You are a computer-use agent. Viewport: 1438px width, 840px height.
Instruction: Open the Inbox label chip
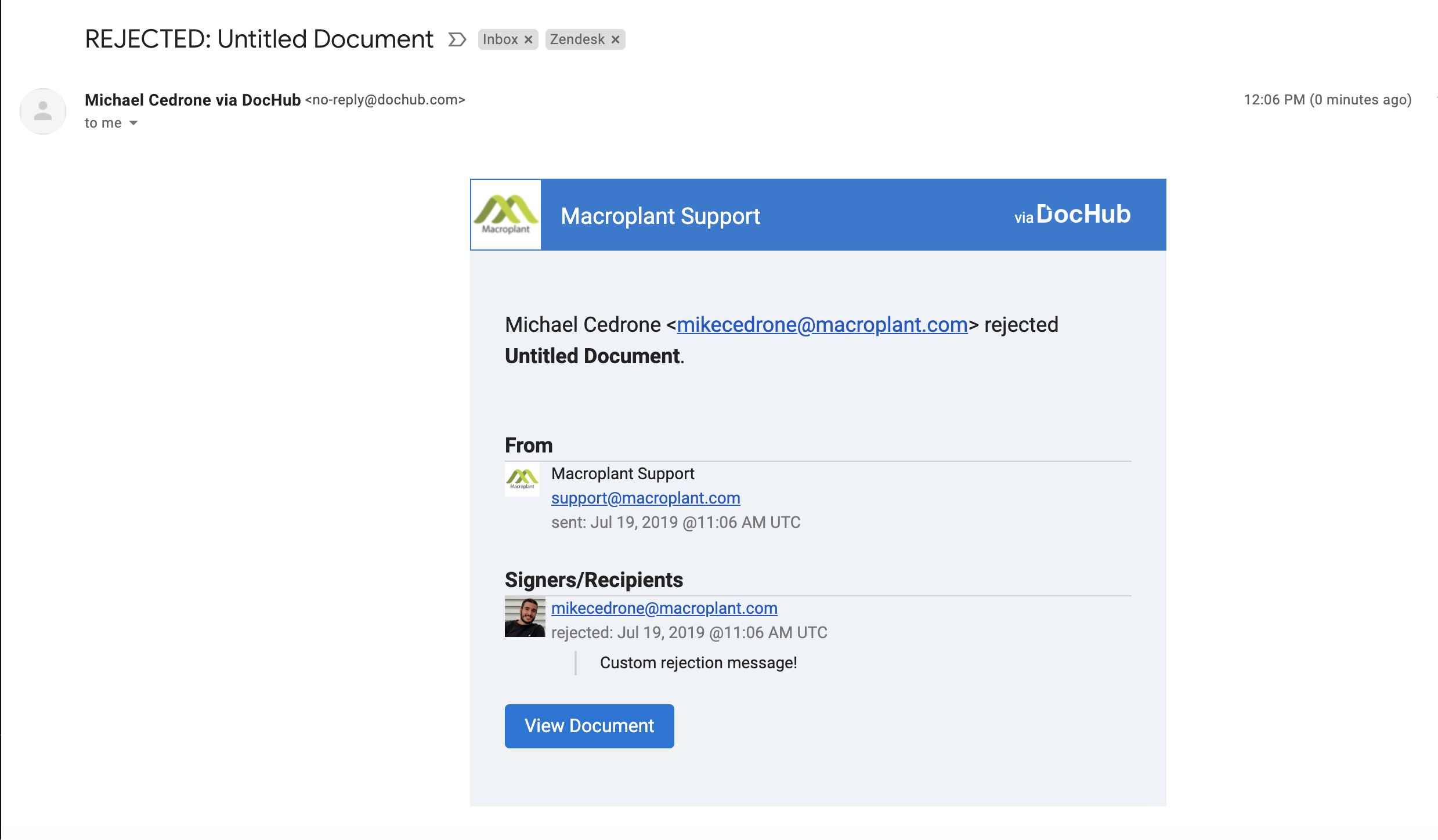500,39
